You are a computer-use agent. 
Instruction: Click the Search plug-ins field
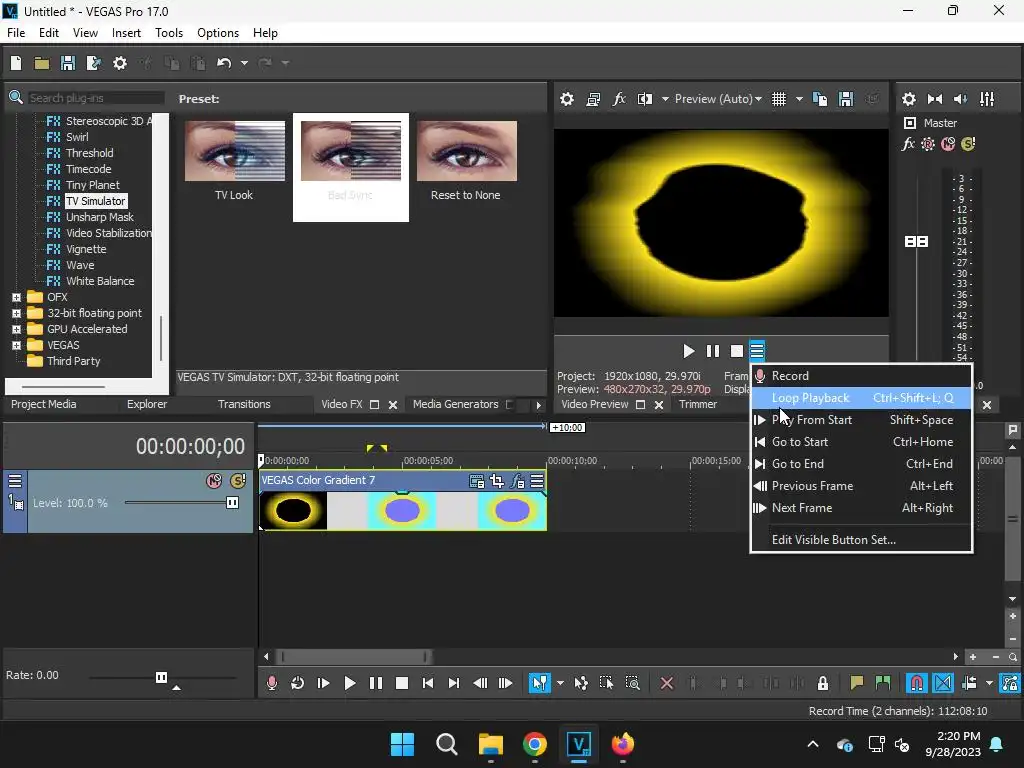[x=95, y=98]
